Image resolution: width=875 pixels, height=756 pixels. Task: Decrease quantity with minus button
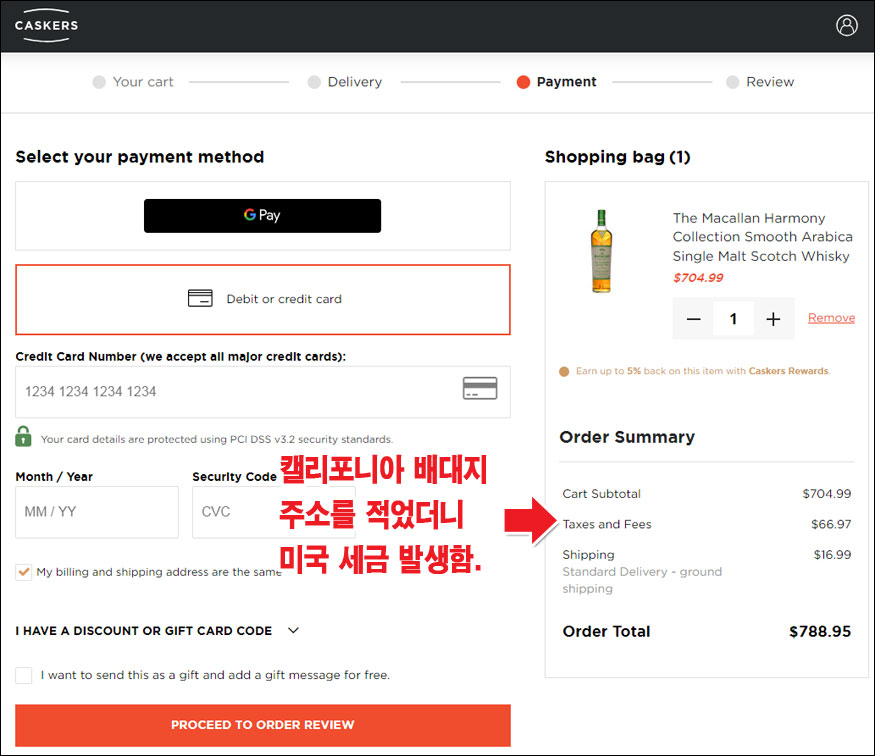693,319
